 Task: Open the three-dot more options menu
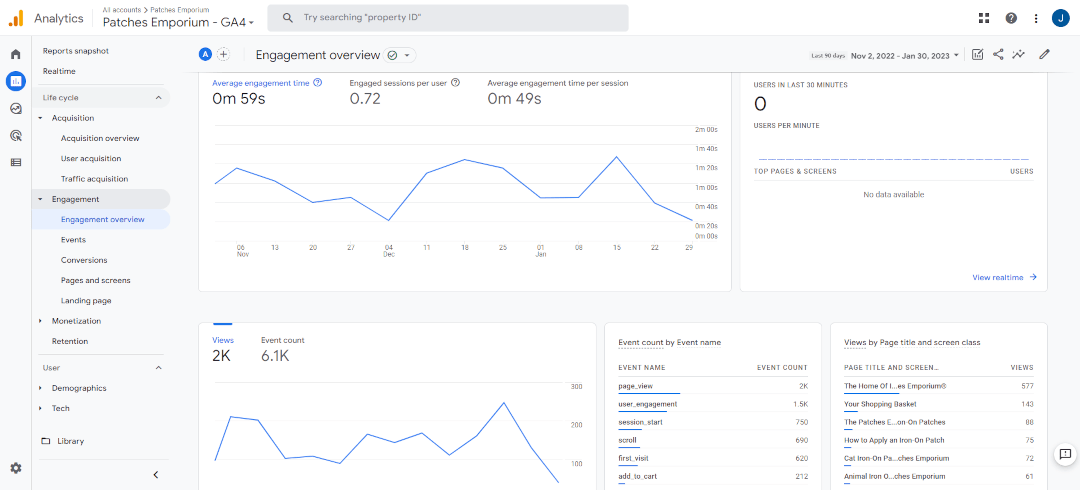[x=1036, y=18]
